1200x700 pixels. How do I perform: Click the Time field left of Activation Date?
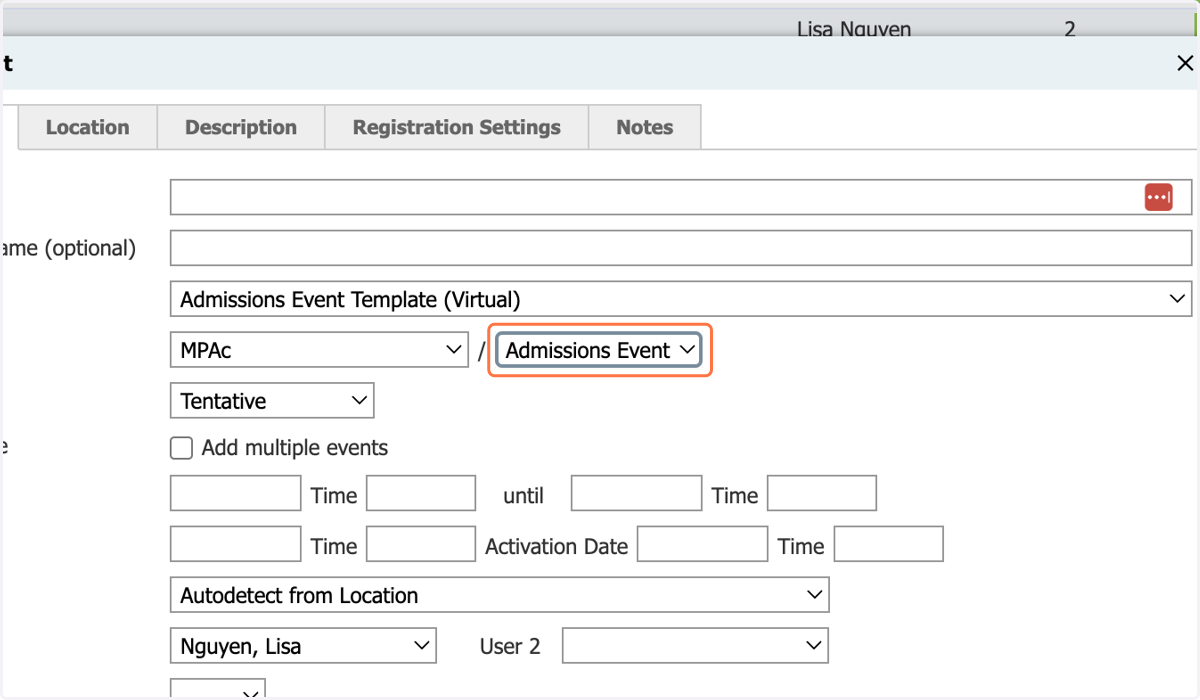pyautogui.click(x=421, y=544)
